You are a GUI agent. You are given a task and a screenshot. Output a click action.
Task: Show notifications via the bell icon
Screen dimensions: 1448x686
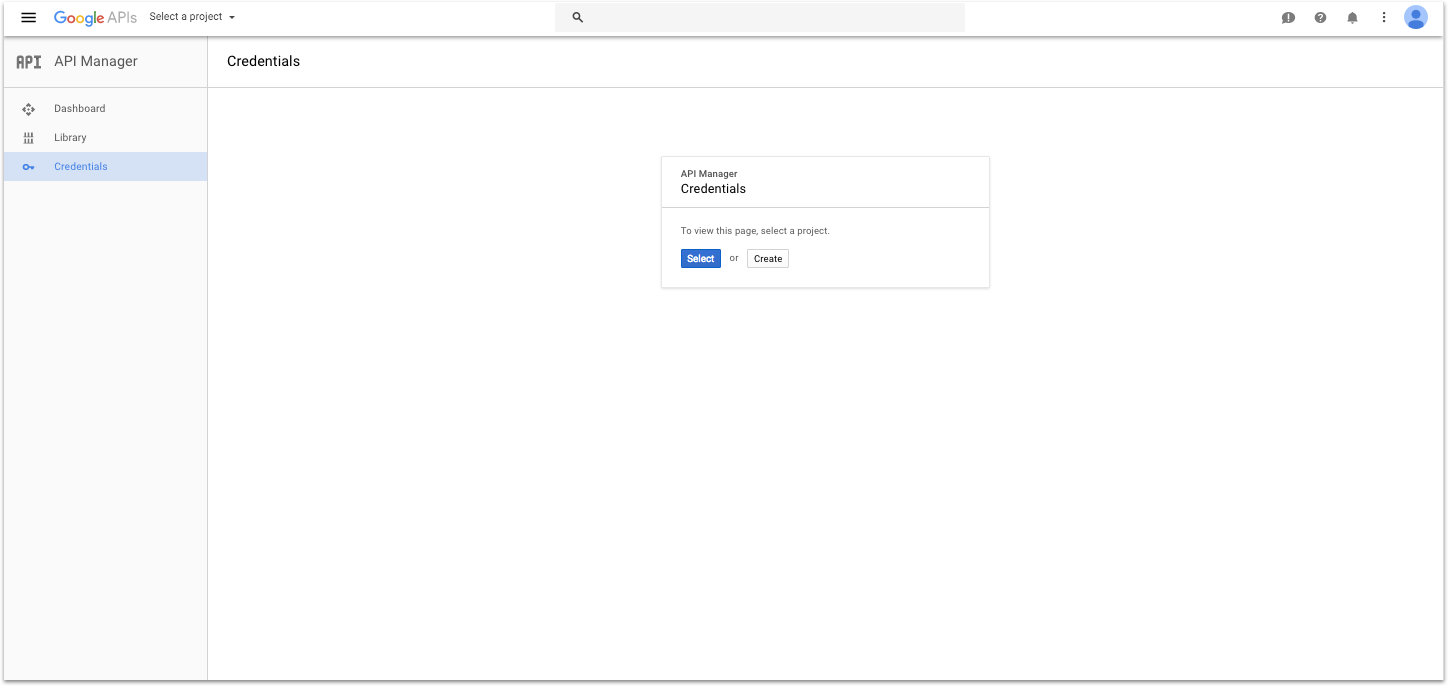pyautogui.click(x=1352, y=18)
